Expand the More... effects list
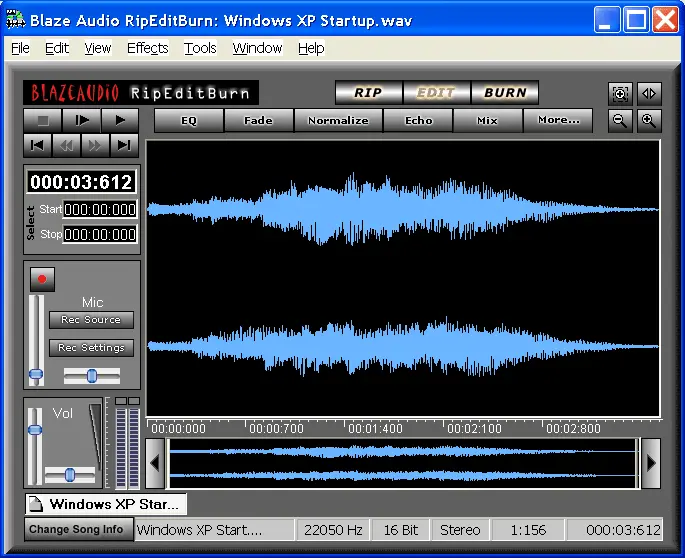This screenshot has height=558, width=685. tap(558, 121)
